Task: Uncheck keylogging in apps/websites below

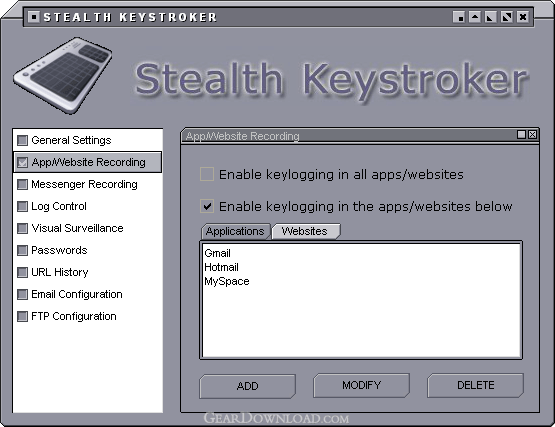Action: coord(207,206)
